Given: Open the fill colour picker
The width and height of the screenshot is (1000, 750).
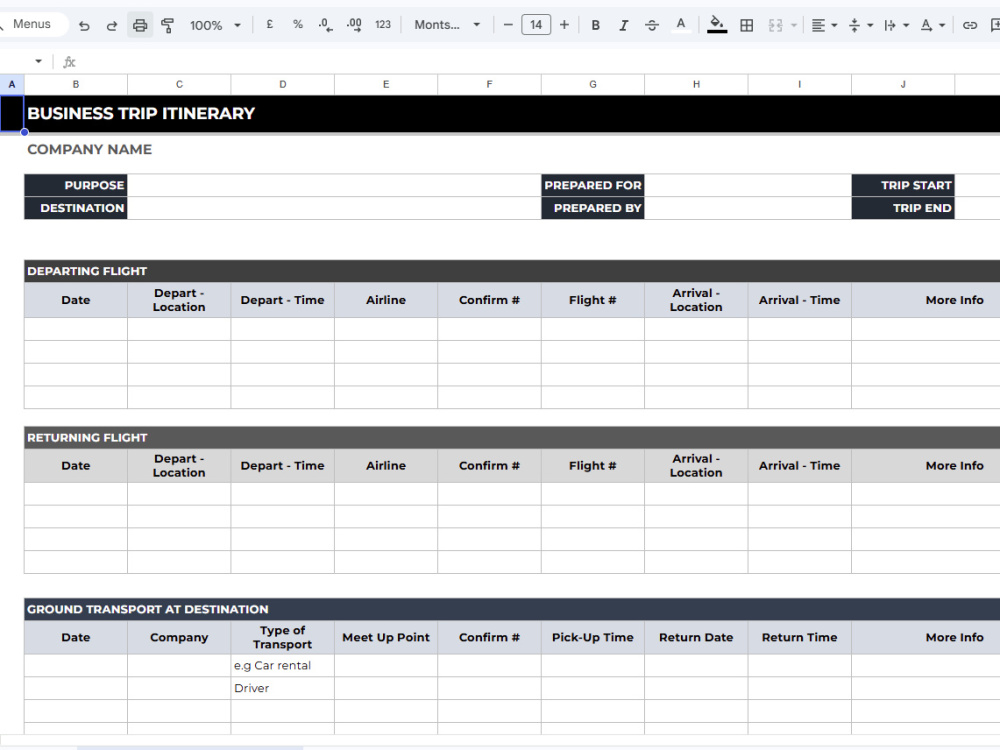Looking at the screenshot, I should tap(717, 25).
